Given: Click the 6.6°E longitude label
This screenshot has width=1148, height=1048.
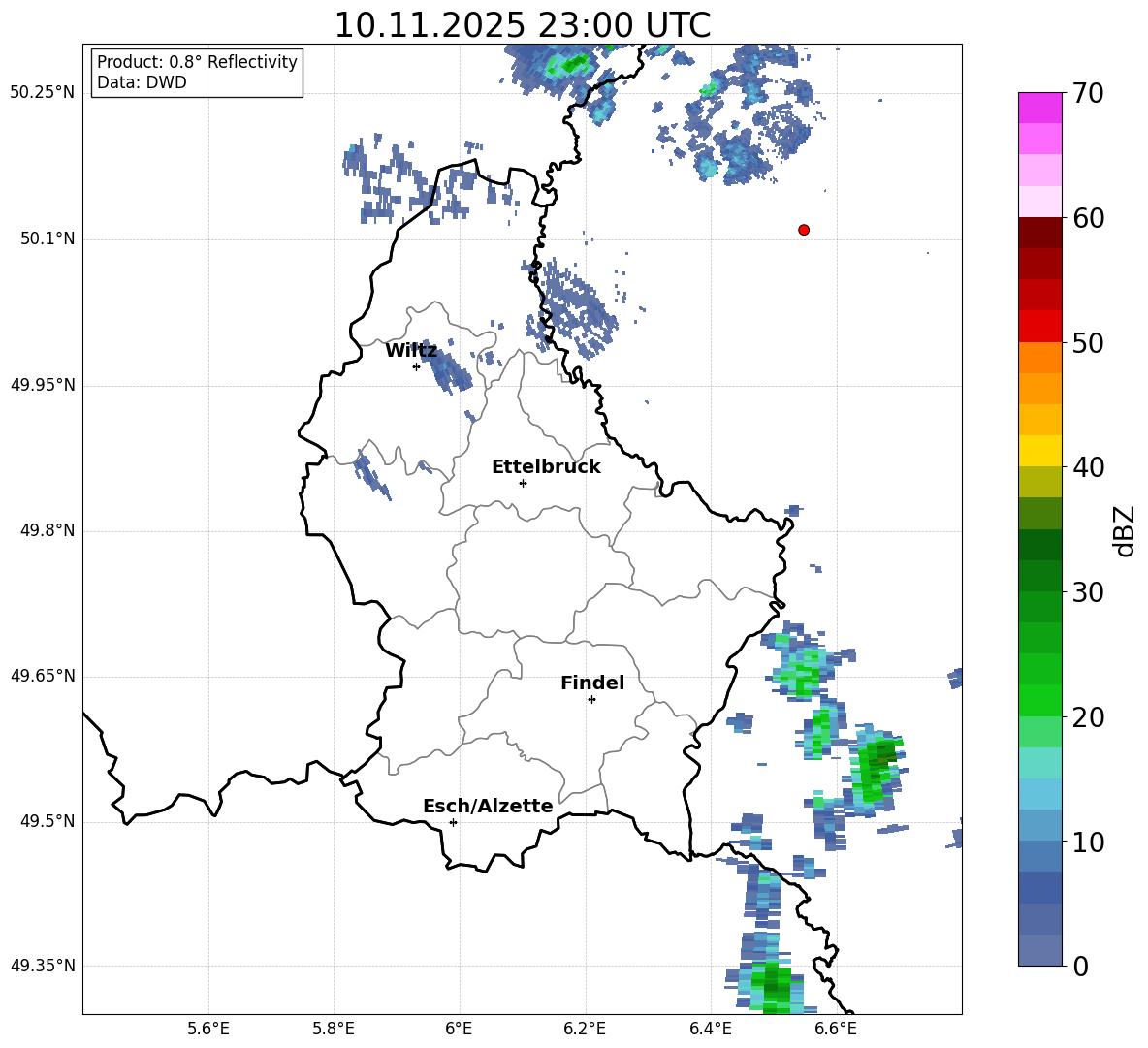Looking at the screenshot, I should 836,1029.
